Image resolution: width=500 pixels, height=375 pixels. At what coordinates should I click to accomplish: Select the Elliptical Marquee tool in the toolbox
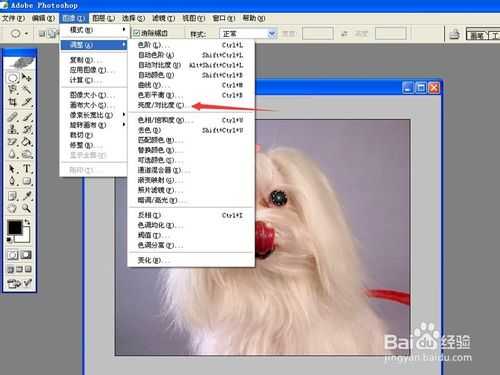13,78
